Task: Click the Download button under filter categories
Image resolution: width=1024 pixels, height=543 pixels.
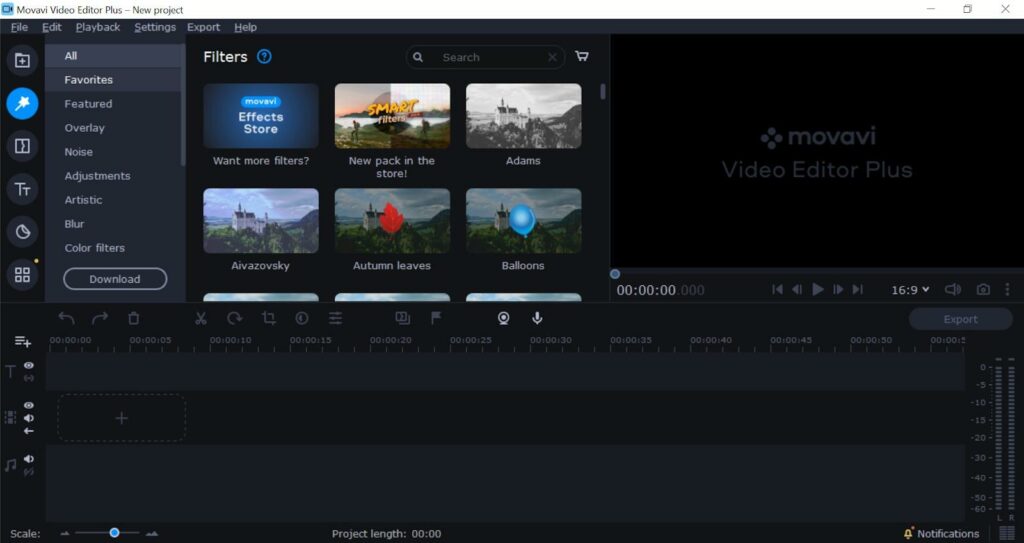Action: [115, 279]
